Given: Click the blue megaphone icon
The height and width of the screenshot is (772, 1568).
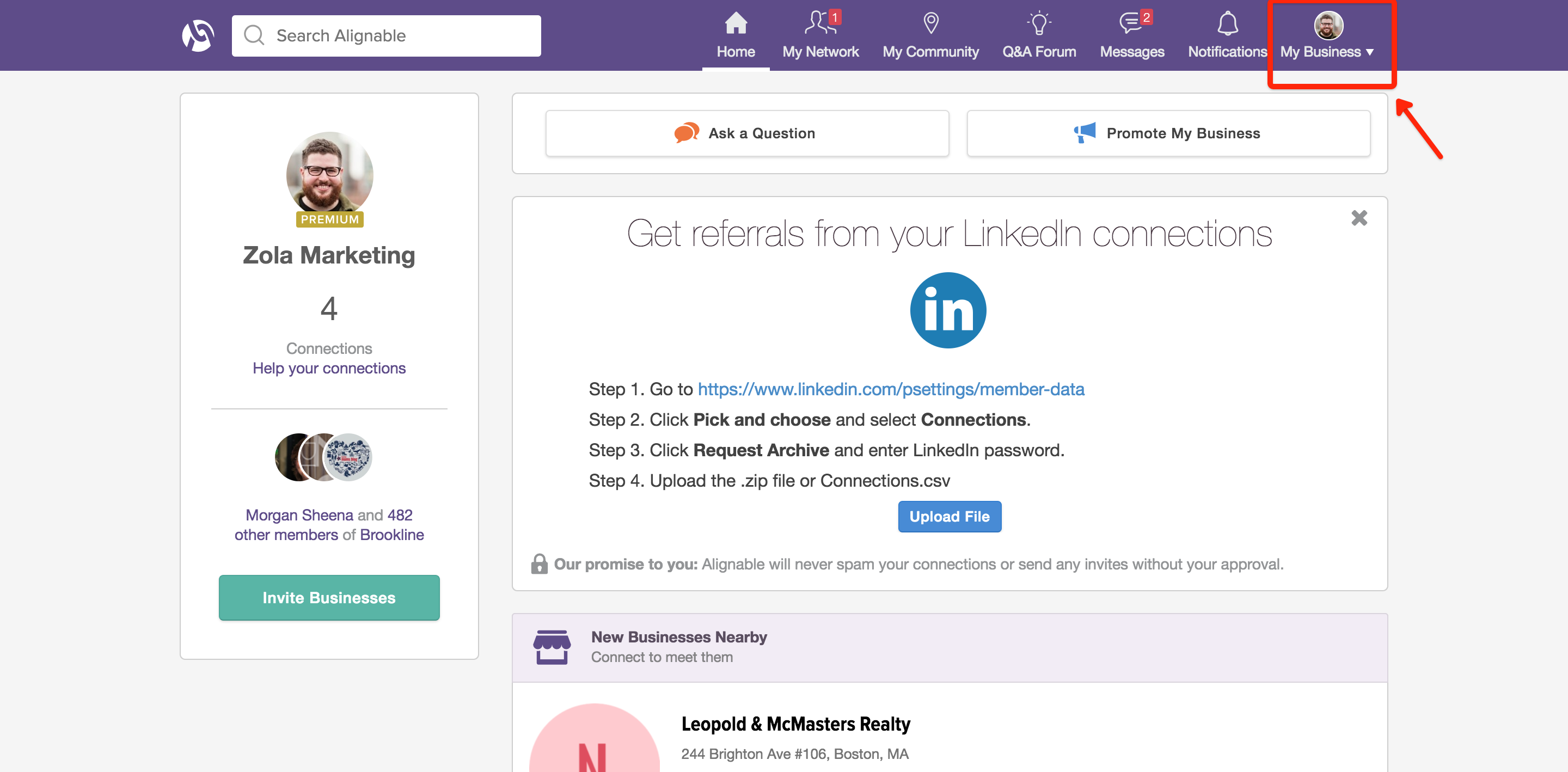Looking at the screenshot, I should pos(1084,133).
